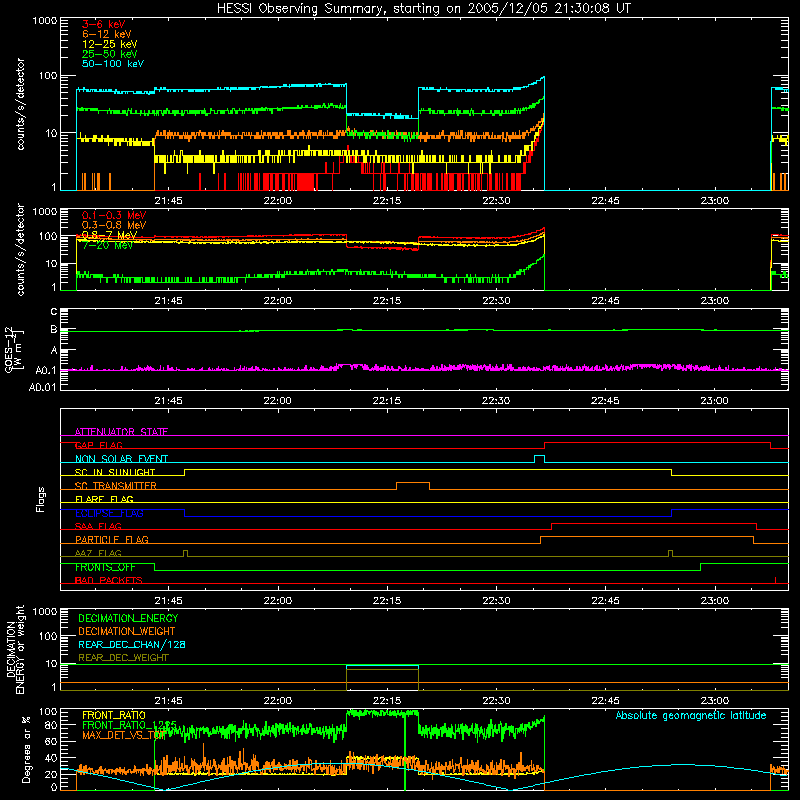Click the DECIMATION ENERGY or weight axis title
Image resolution: width=800 pixels, height=800 pixels.
[x=15, y=650]
